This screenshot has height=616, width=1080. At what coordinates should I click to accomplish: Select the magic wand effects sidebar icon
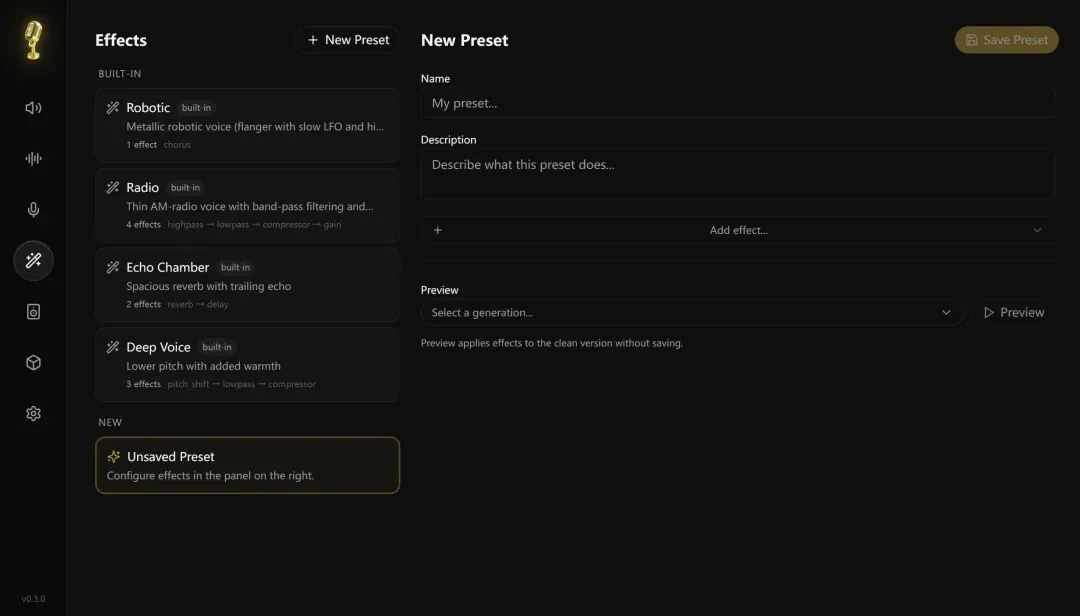click(33, 261)
